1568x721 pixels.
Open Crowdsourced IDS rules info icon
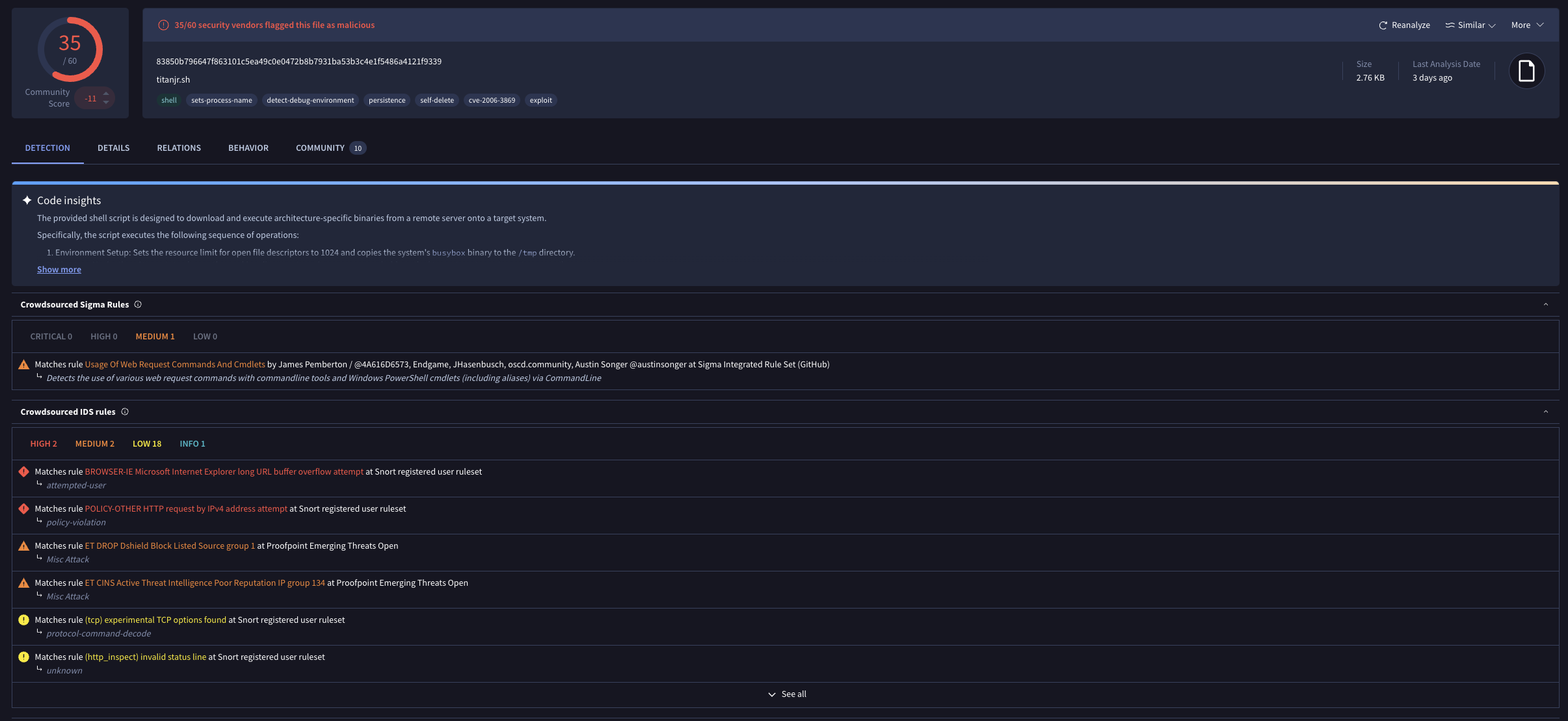click(x=125, y=412)
